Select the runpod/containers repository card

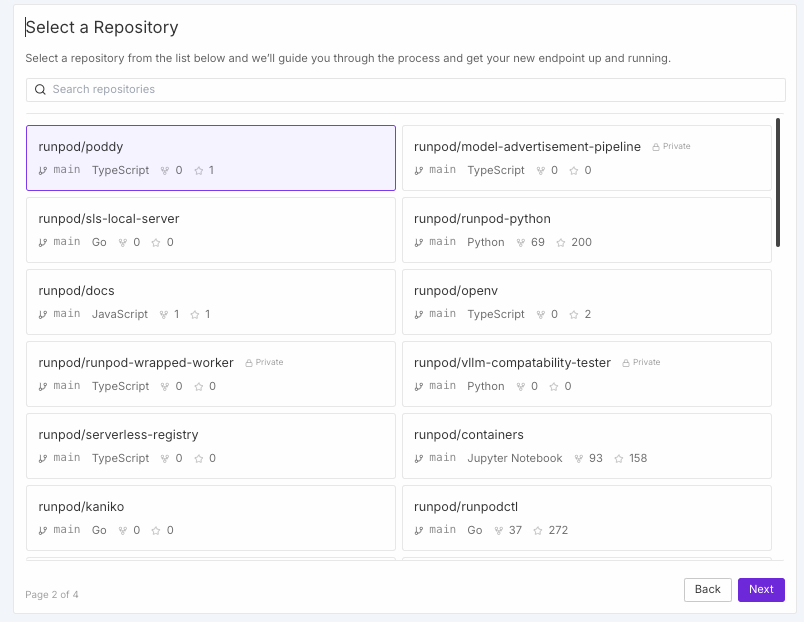[586, 445]
